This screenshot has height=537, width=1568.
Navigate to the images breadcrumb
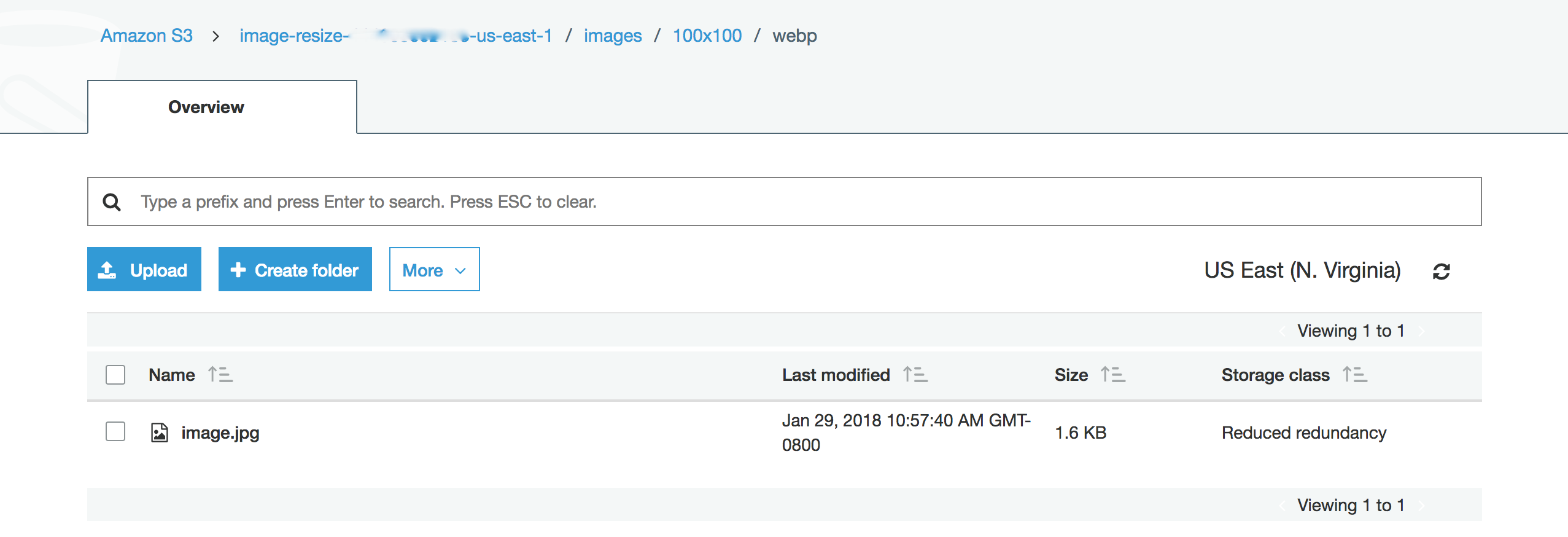click(613, 36)
